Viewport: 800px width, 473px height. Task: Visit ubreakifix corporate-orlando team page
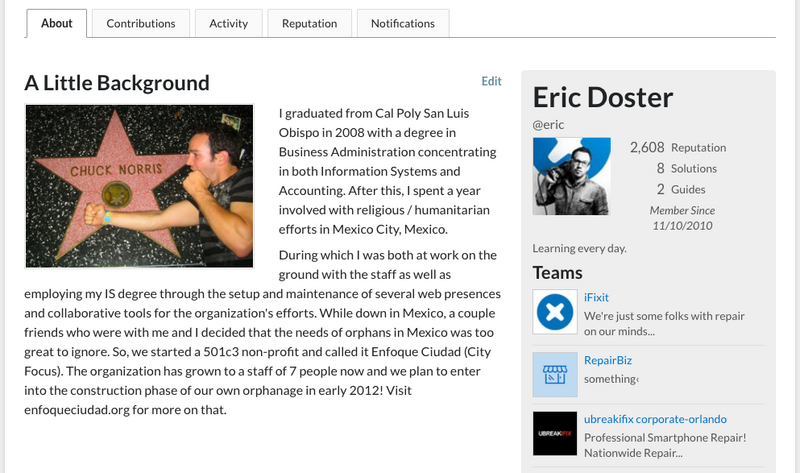point(655,418)
